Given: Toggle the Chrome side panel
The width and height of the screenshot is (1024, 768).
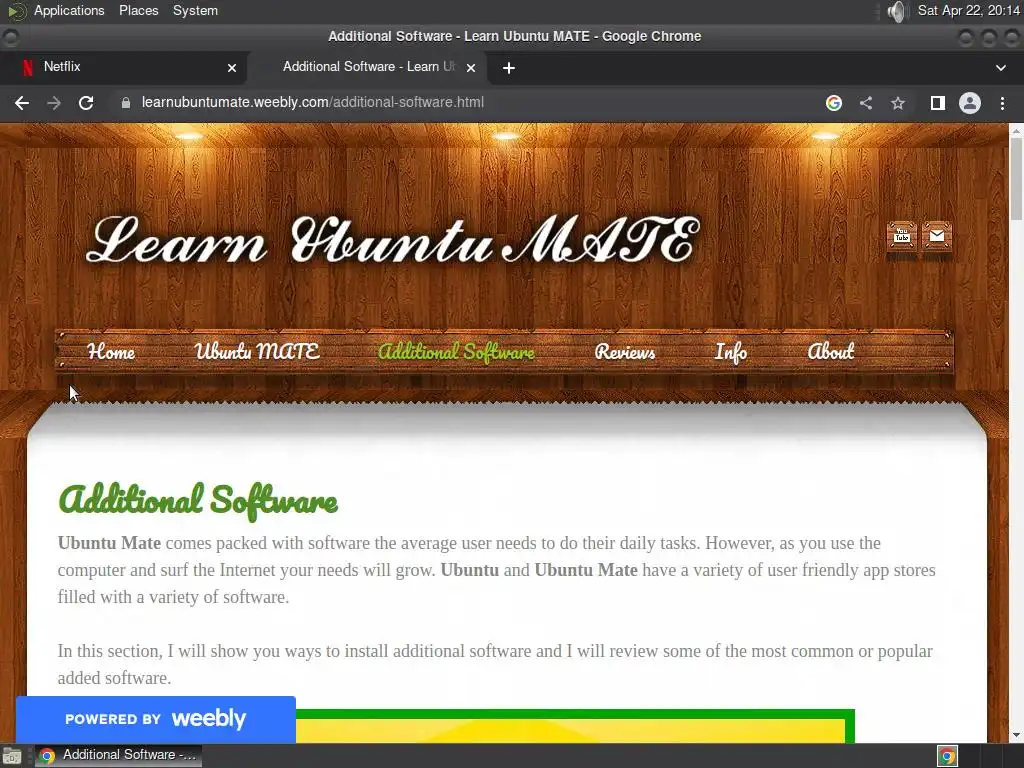Looking at the screenshot, I should (938, 103).
